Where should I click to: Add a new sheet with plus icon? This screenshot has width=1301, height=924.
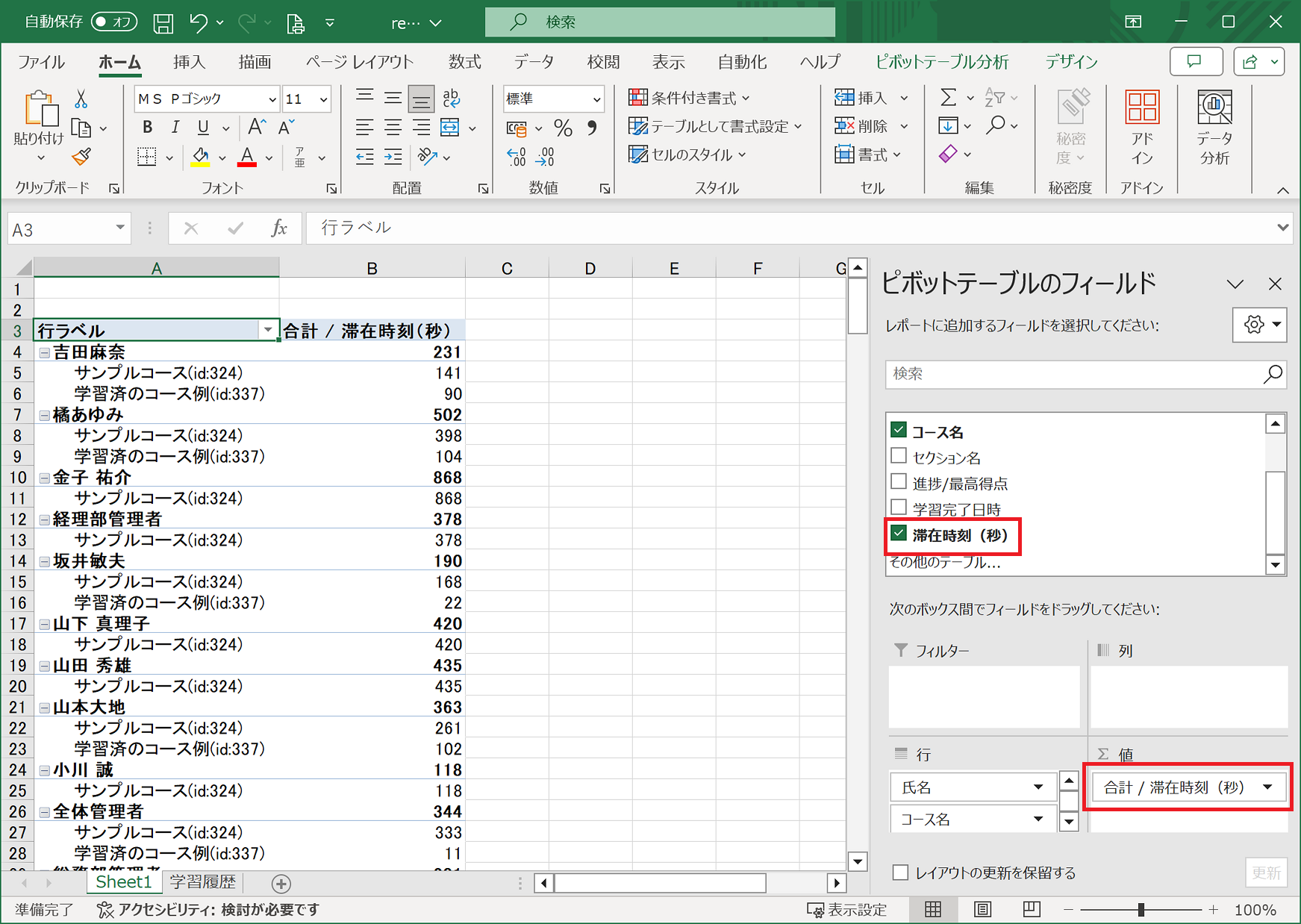pyautogui.click(x=281, y=884)
